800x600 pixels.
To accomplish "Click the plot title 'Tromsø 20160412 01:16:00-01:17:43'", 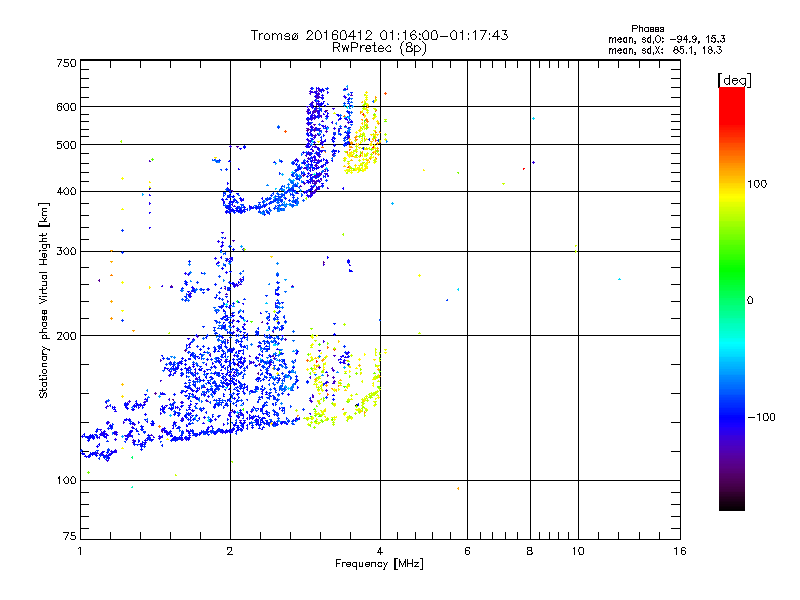I will (379, 35).
